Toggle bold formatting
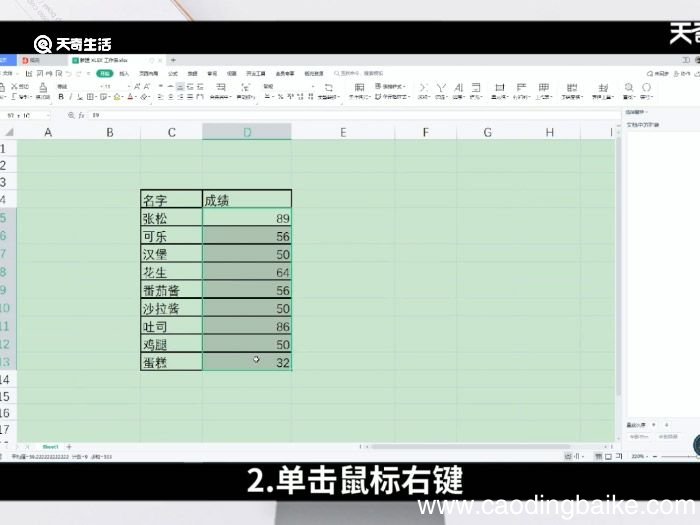Screen dimensions: 700x525 (x=61, y=96)
